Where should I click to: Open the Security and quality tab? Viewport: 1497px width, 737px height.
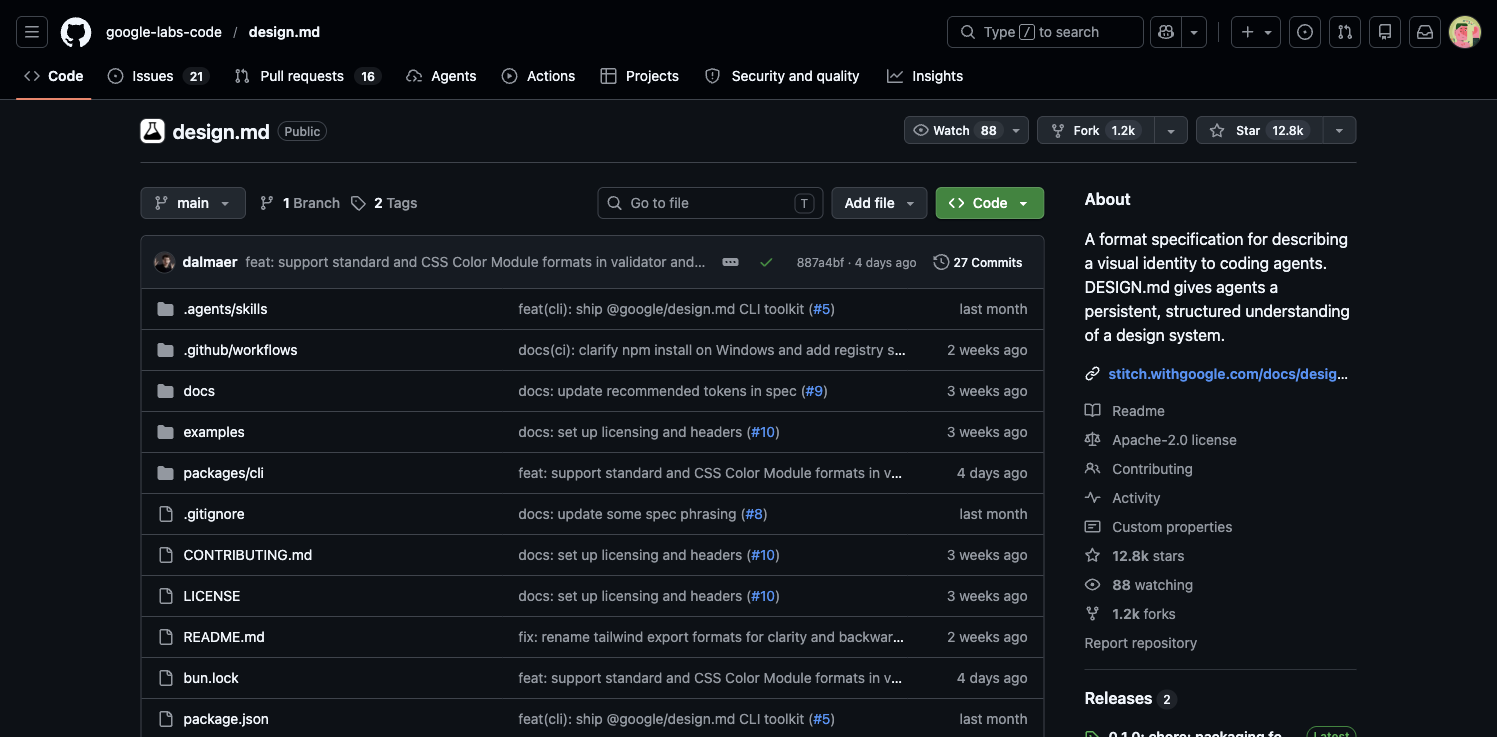tap(782, 76)
